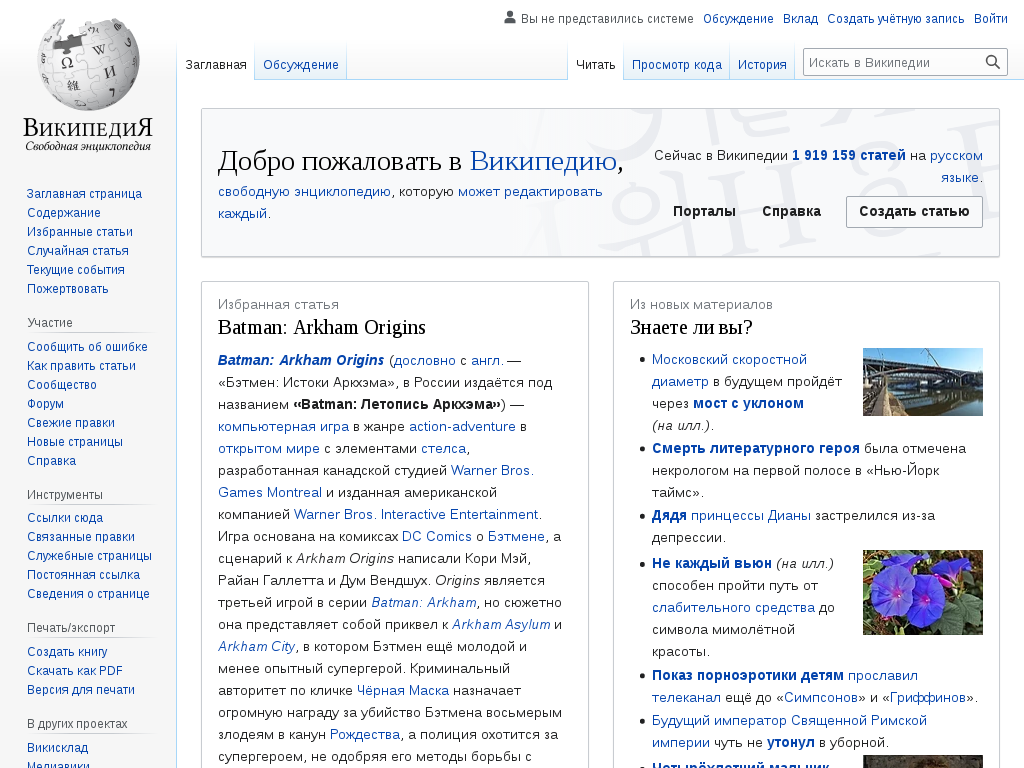Open Обсуждение in the top user bar
Viewport: 1024px width, 768px height.
point(738,19)
